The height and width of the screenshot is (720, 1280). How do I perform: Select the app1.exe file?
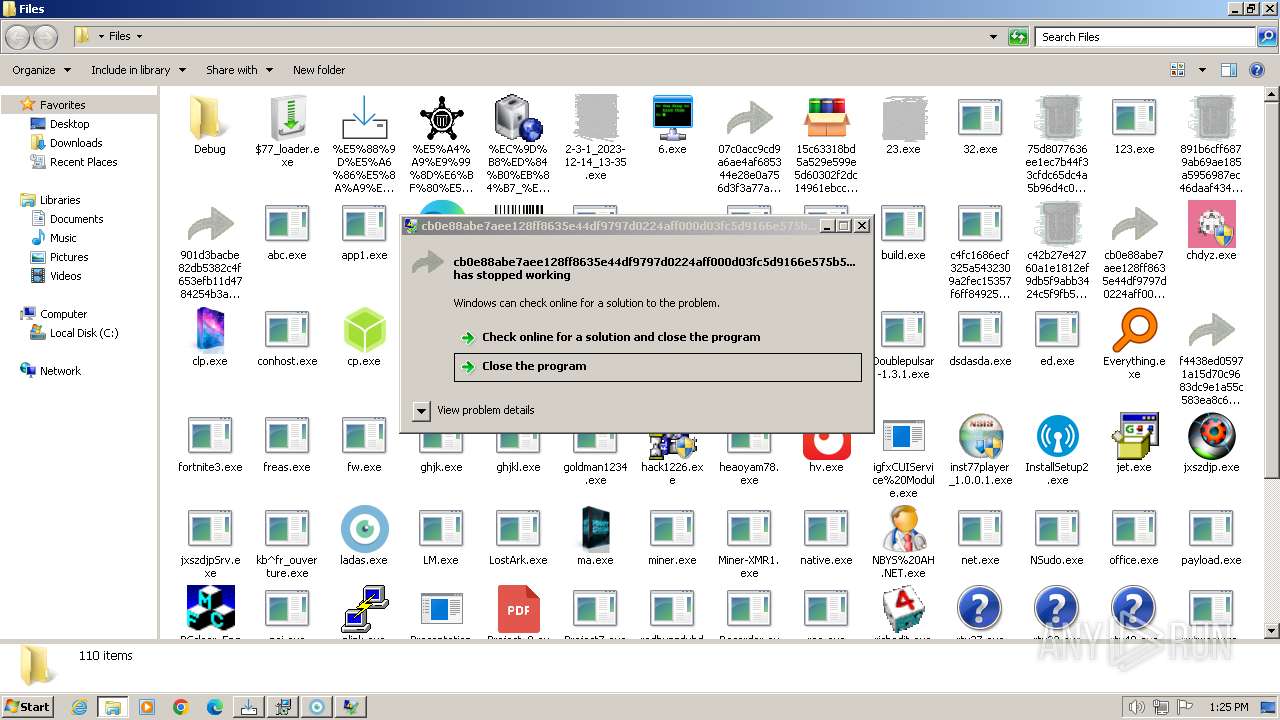pyautogui.click(x=364, y=224)
